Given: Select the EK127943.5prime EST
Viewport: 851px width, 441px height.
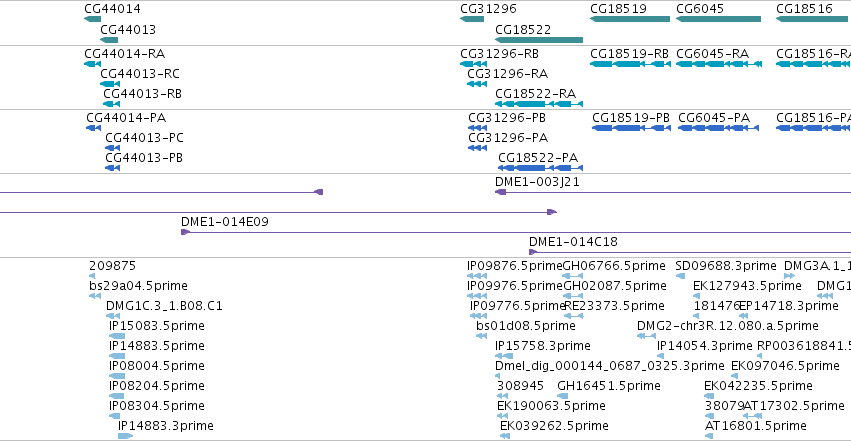Looking at the screenshot, I should tap(696, 296).
